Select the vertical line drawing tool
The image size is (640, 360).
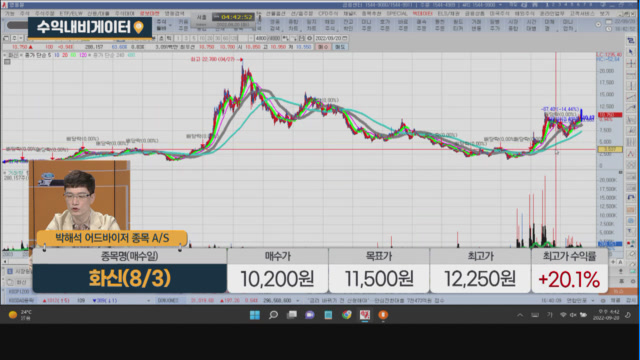(631, 86)
